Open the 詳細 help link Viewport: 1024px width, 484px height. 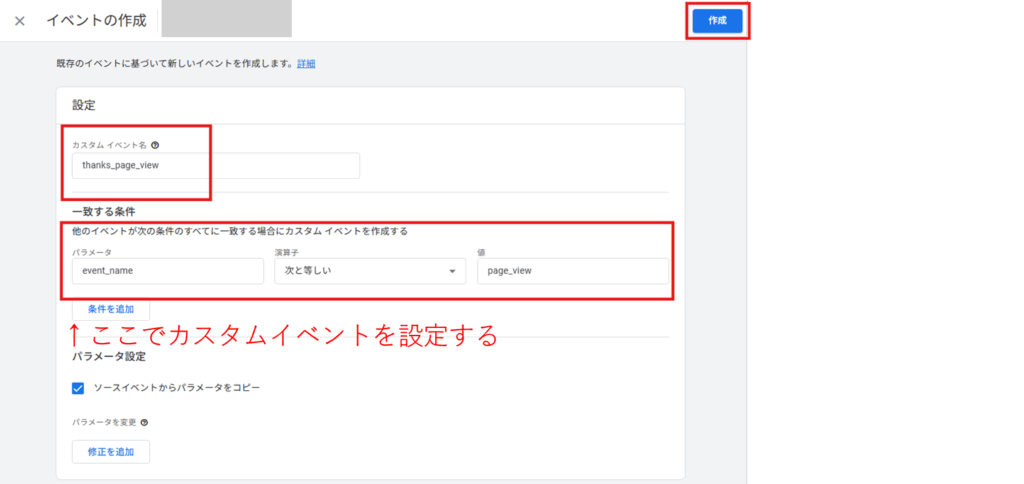pos(306,64)
